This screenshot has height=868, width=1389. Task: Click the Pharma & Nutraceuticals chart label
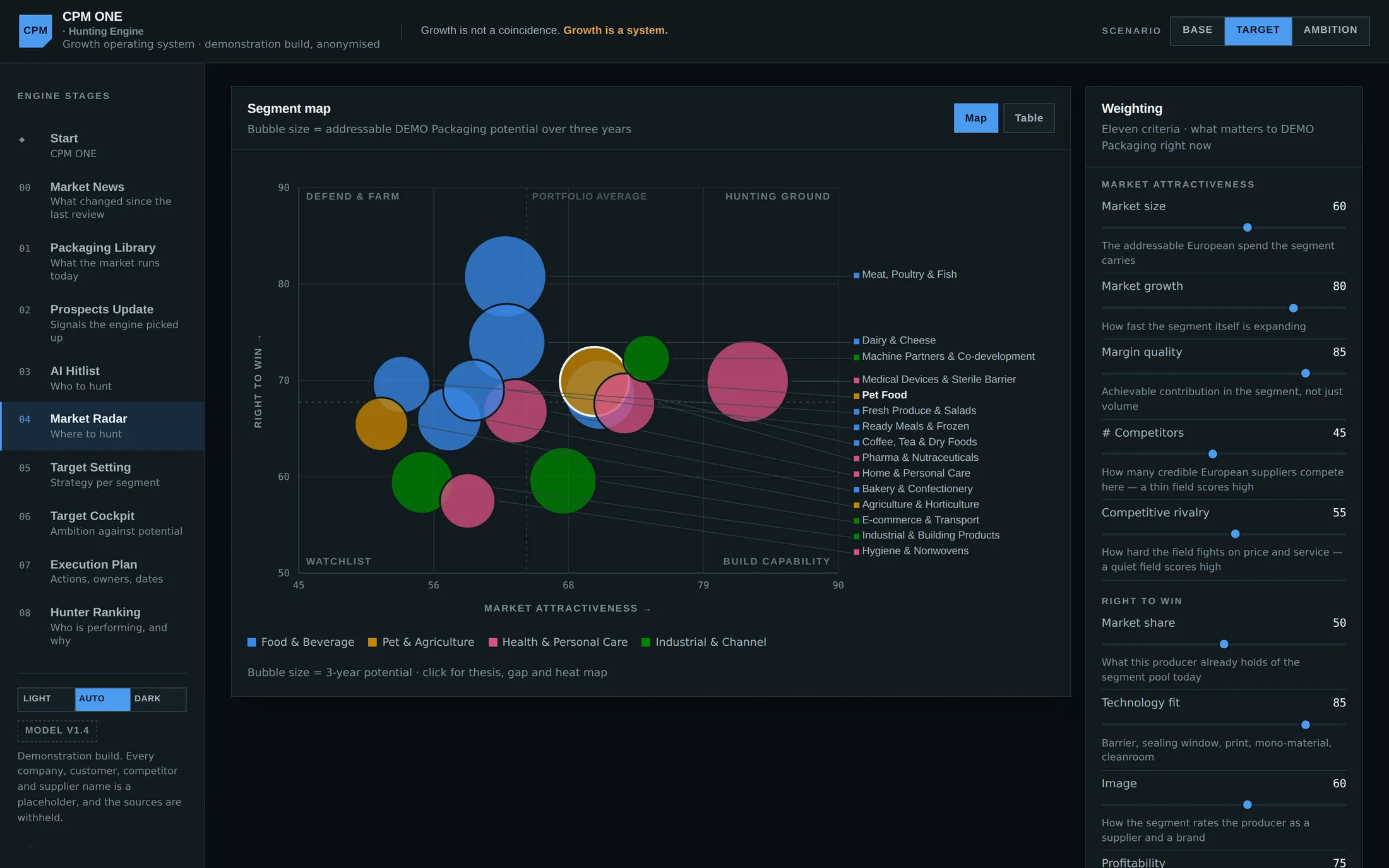920,458
